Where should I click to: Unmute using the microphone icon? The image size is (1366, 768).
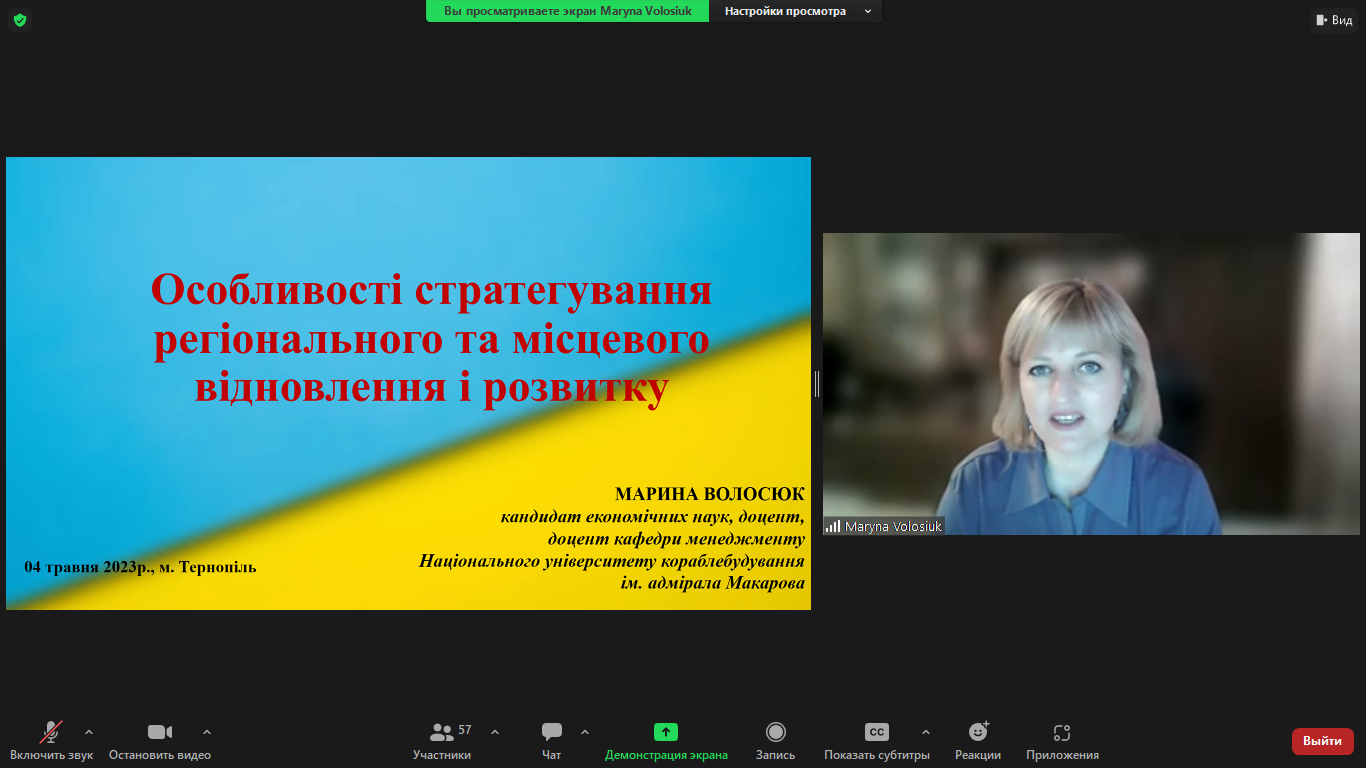click(51, 732)
